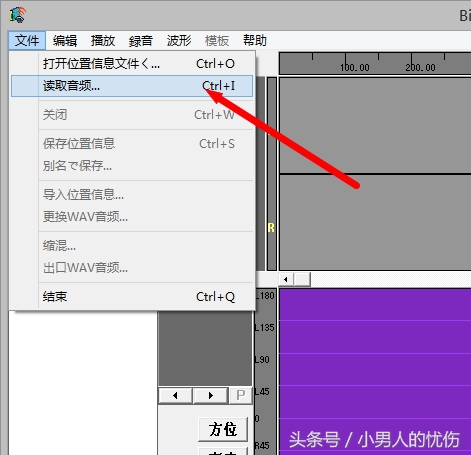471x455 pixels.
Task: Open the 帮助 menu
Action: tap(255, 41)
